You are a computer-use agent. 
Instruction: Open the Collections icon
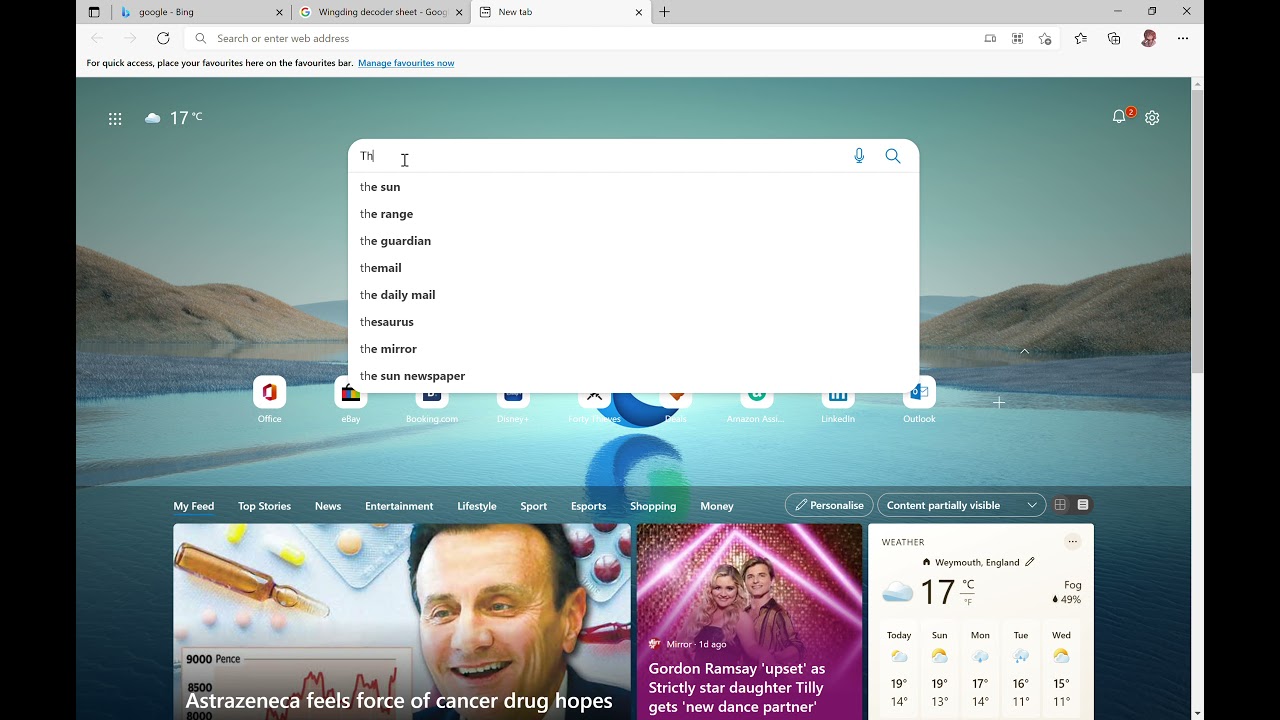(x=1114, y=38)
